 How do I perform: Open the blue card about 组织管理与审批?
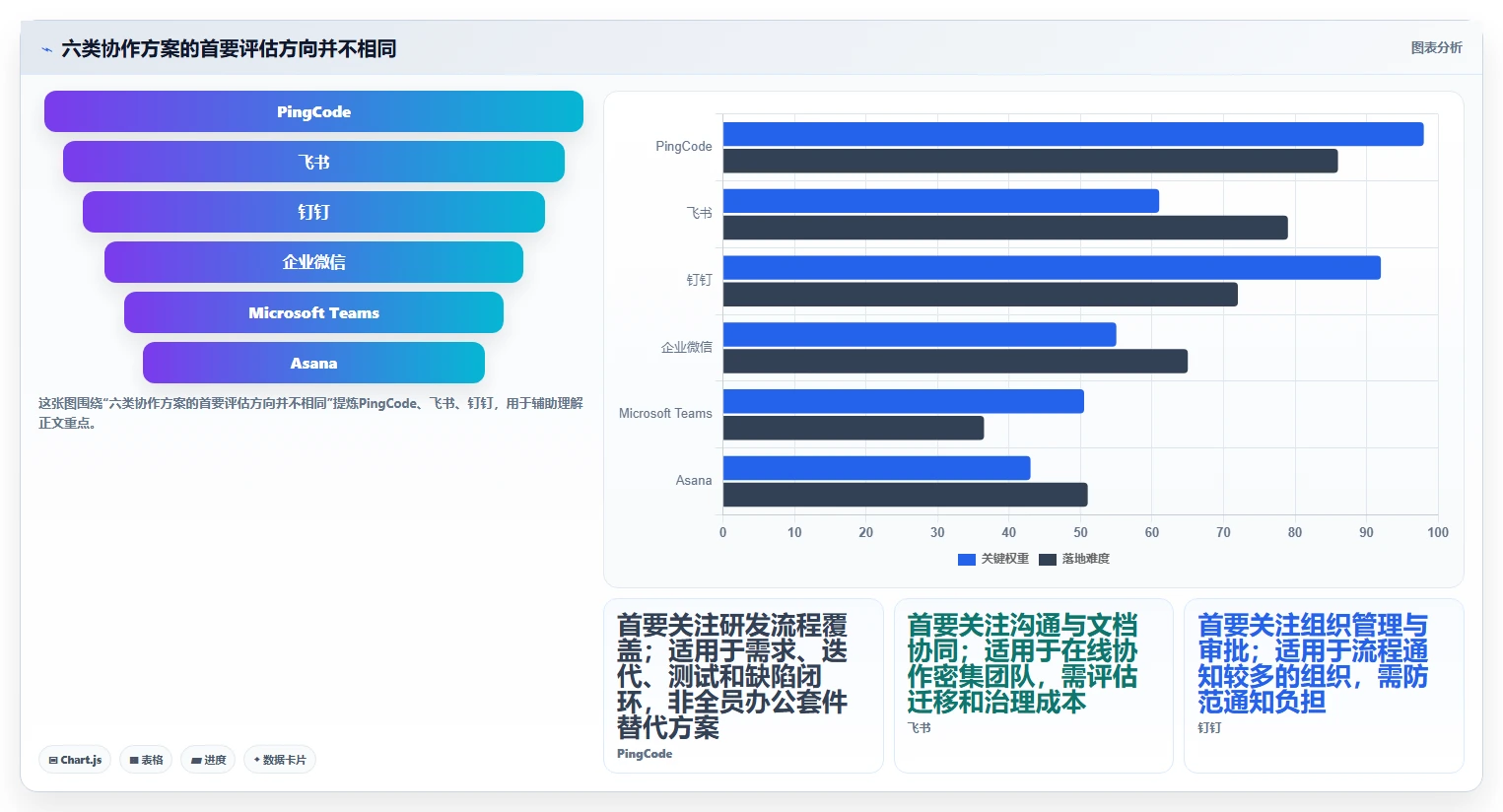click(x=1324, y=686)
